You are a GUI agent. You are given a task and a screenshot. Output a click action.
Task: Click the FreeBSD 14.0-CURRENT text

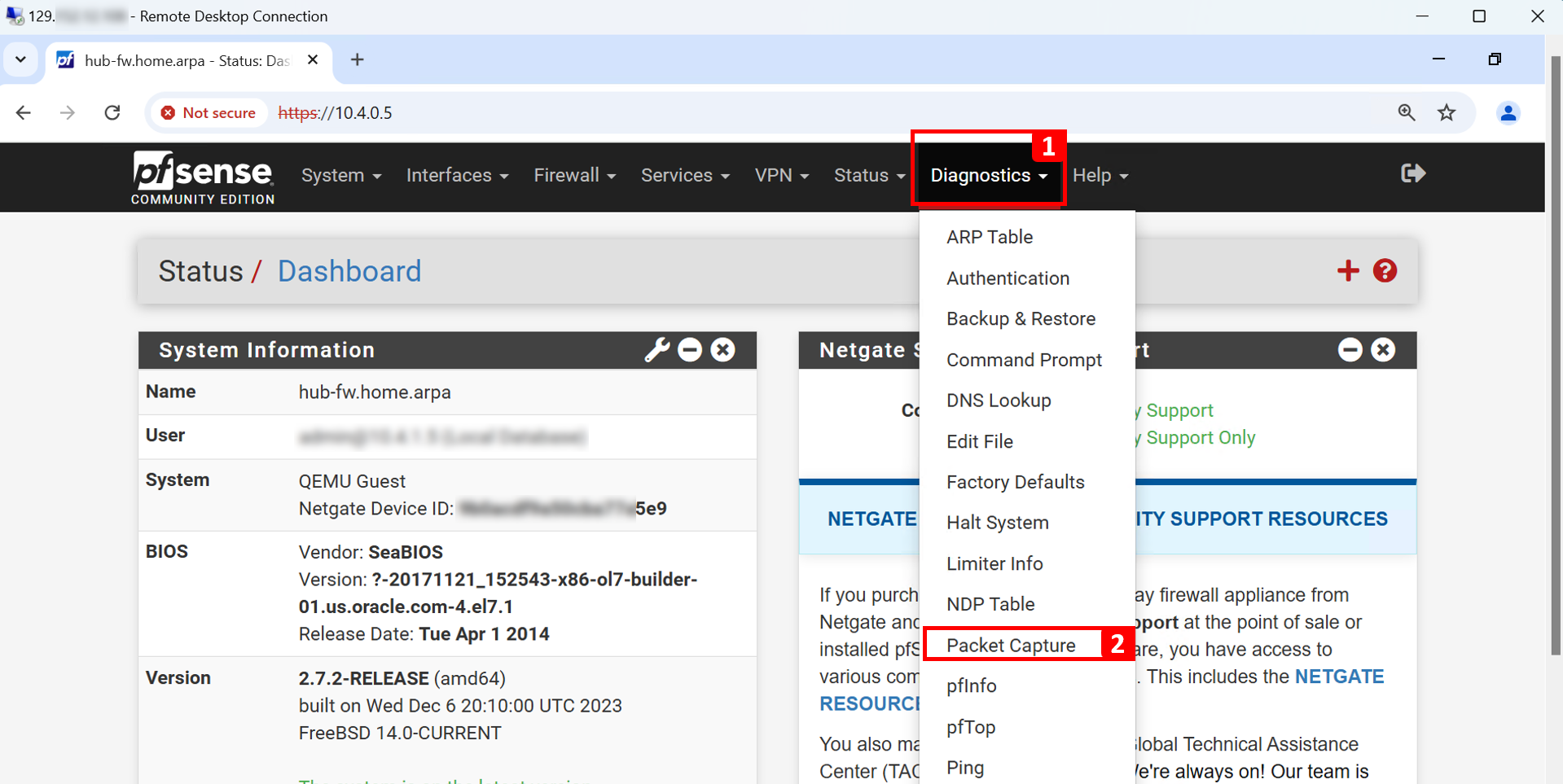pyautogui.click(x=400, y=734)
